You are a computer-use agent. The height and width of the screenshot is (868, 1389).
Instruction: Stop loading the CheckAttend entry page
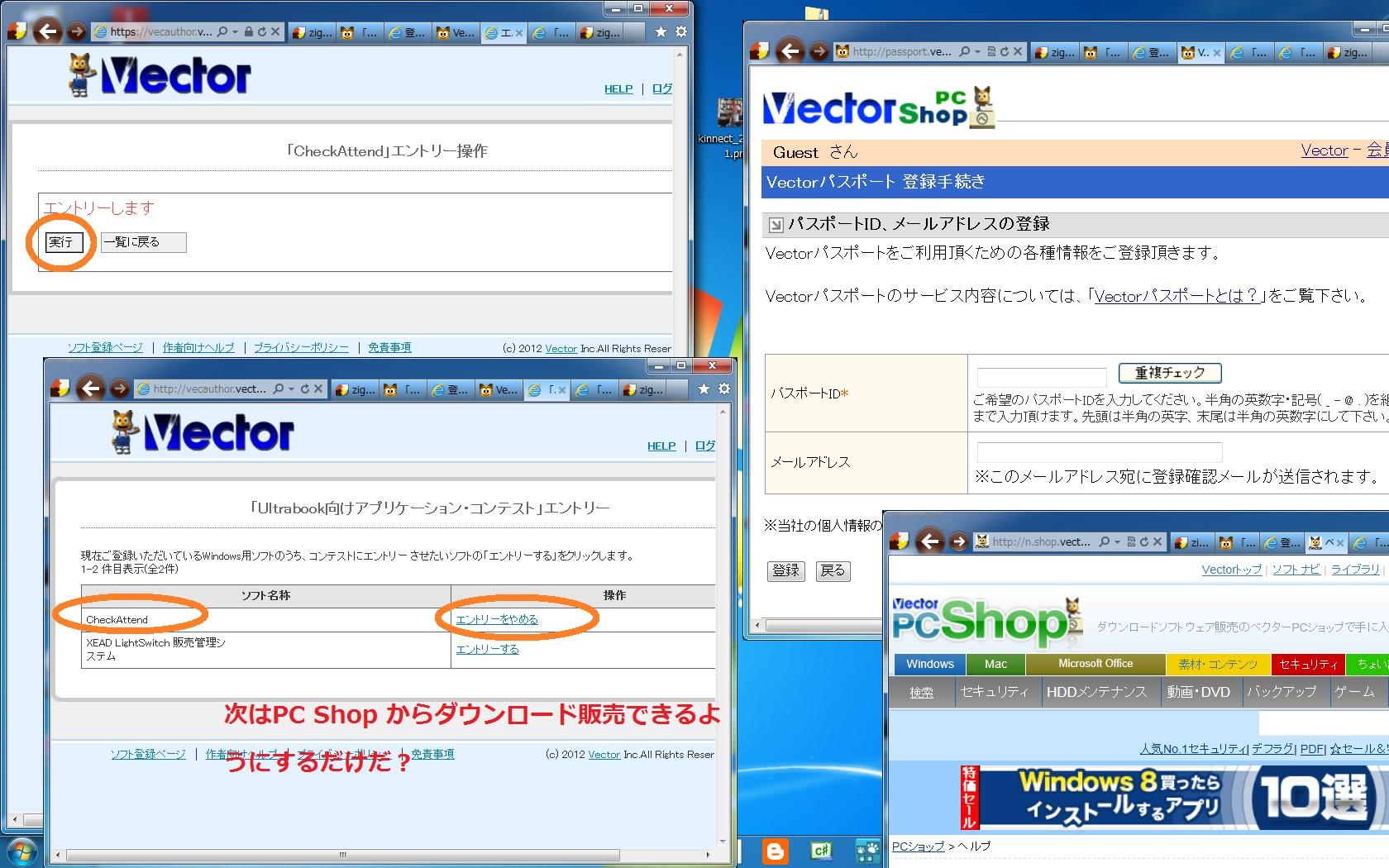pyautogui.click(x=275, y=32)
